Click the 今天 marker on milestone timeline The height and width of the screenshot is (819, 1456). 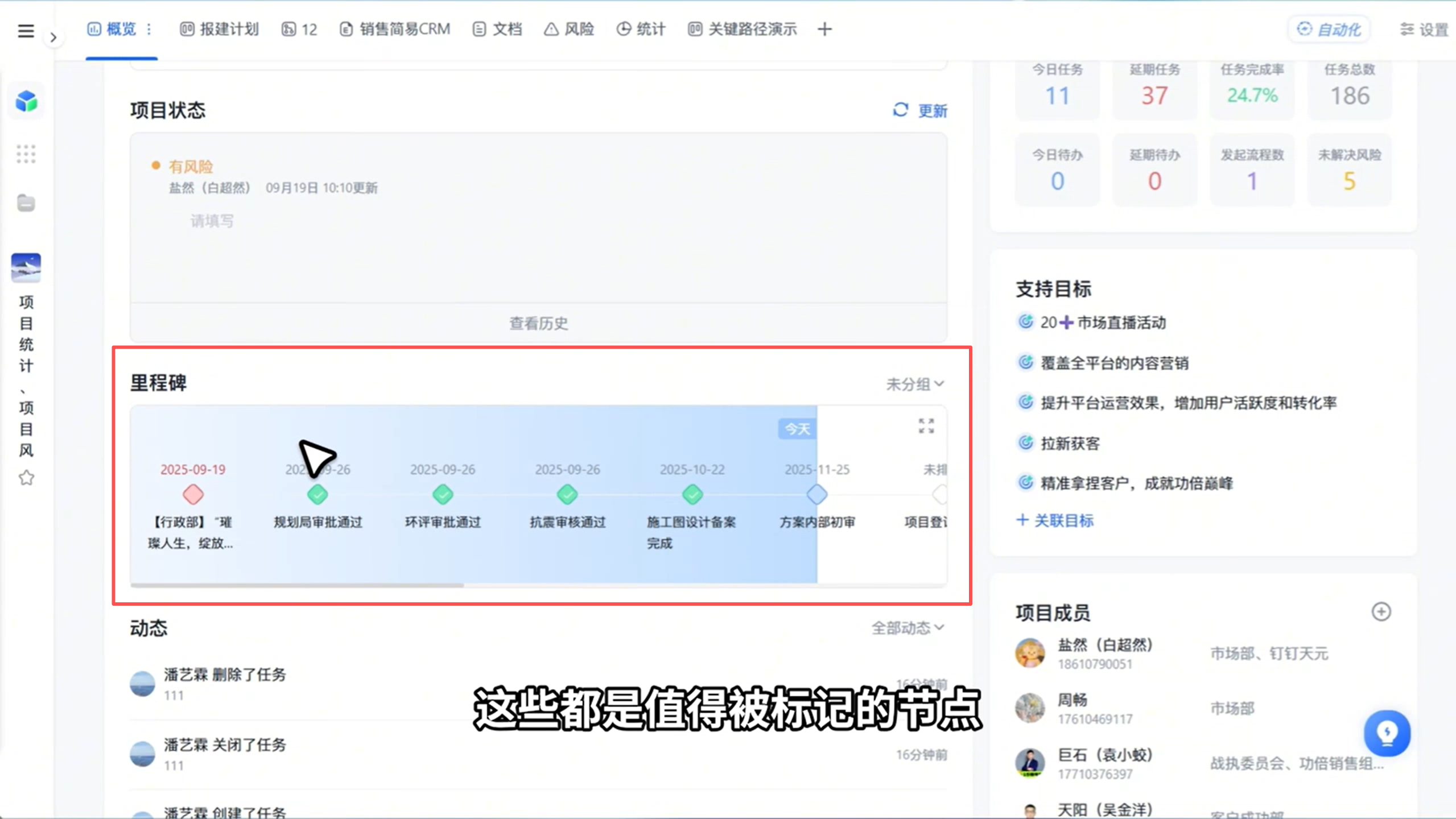click(797, 429)
